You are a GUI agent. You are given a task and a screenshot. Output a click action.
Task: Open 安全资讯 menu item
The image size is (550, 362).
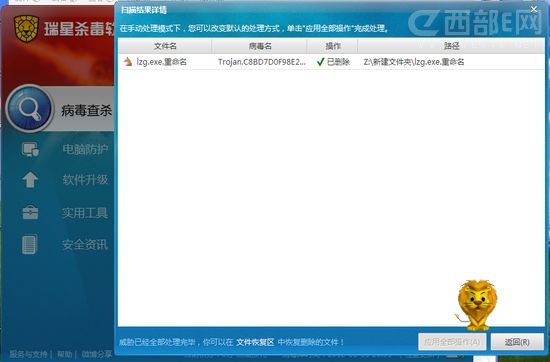[85, 244]
